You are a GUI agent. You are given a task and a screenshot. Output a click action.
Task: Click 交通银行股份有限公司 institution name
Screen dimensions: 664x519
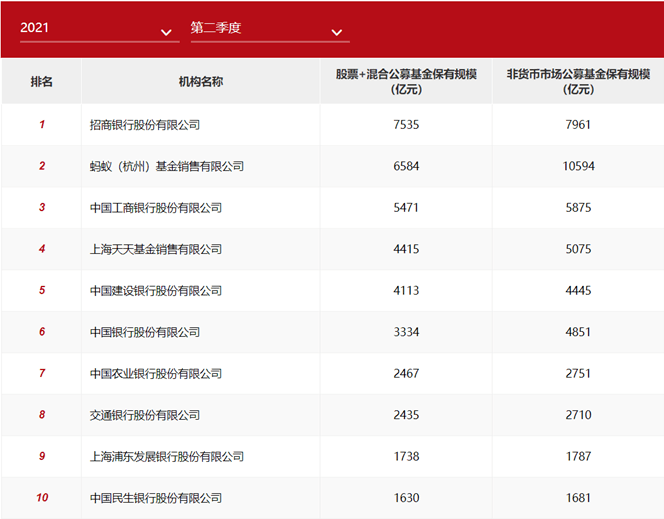click(145, 415)
